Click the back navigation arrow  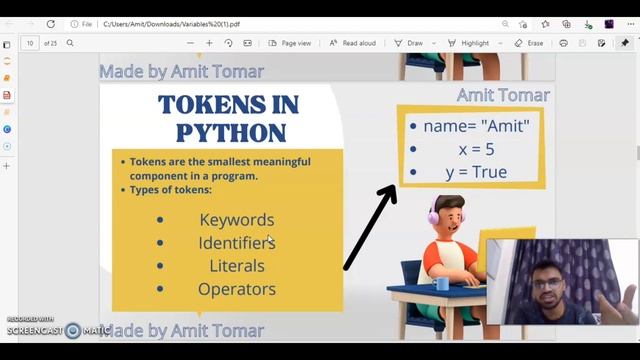pos(10,24)
